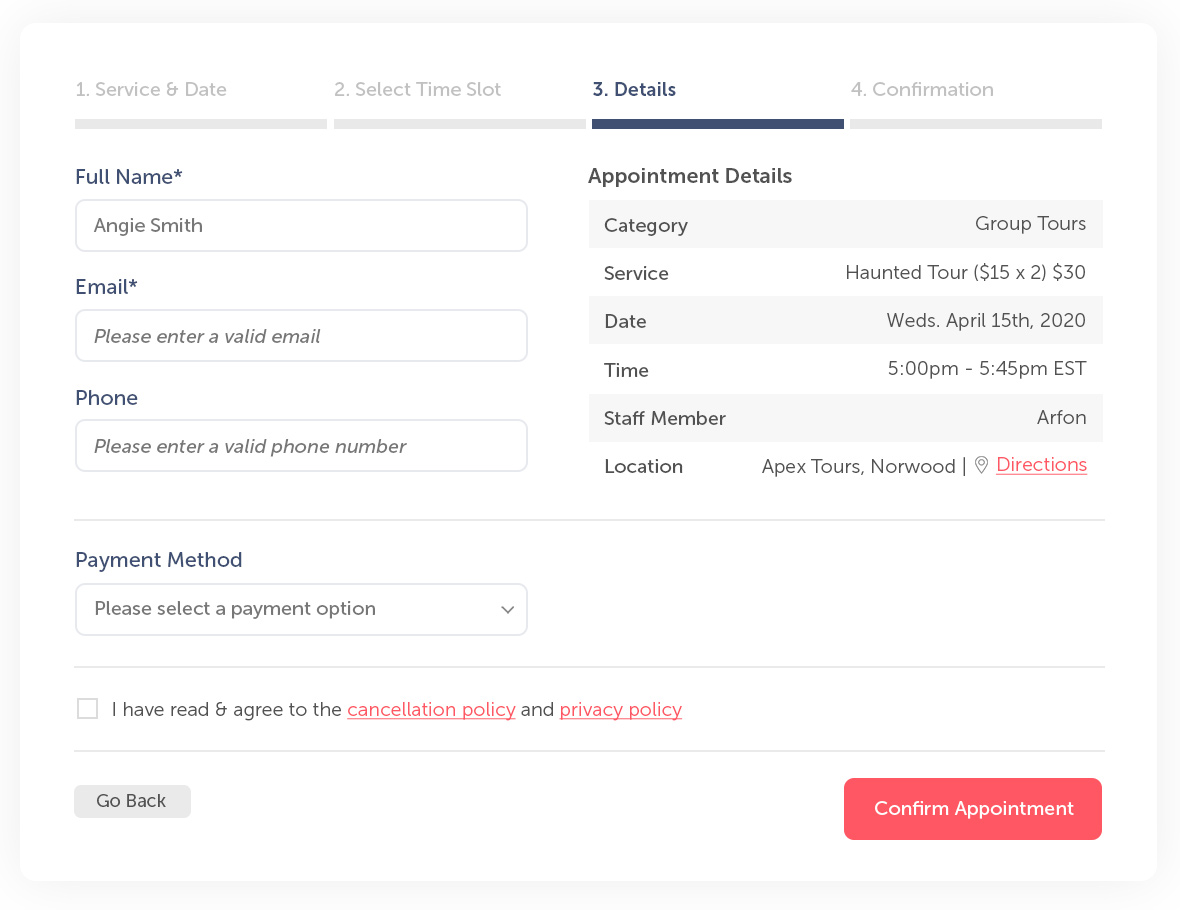Click the location pin icon beside Directions
Viewport: 1180px width, 910px height.
(981, 465)
